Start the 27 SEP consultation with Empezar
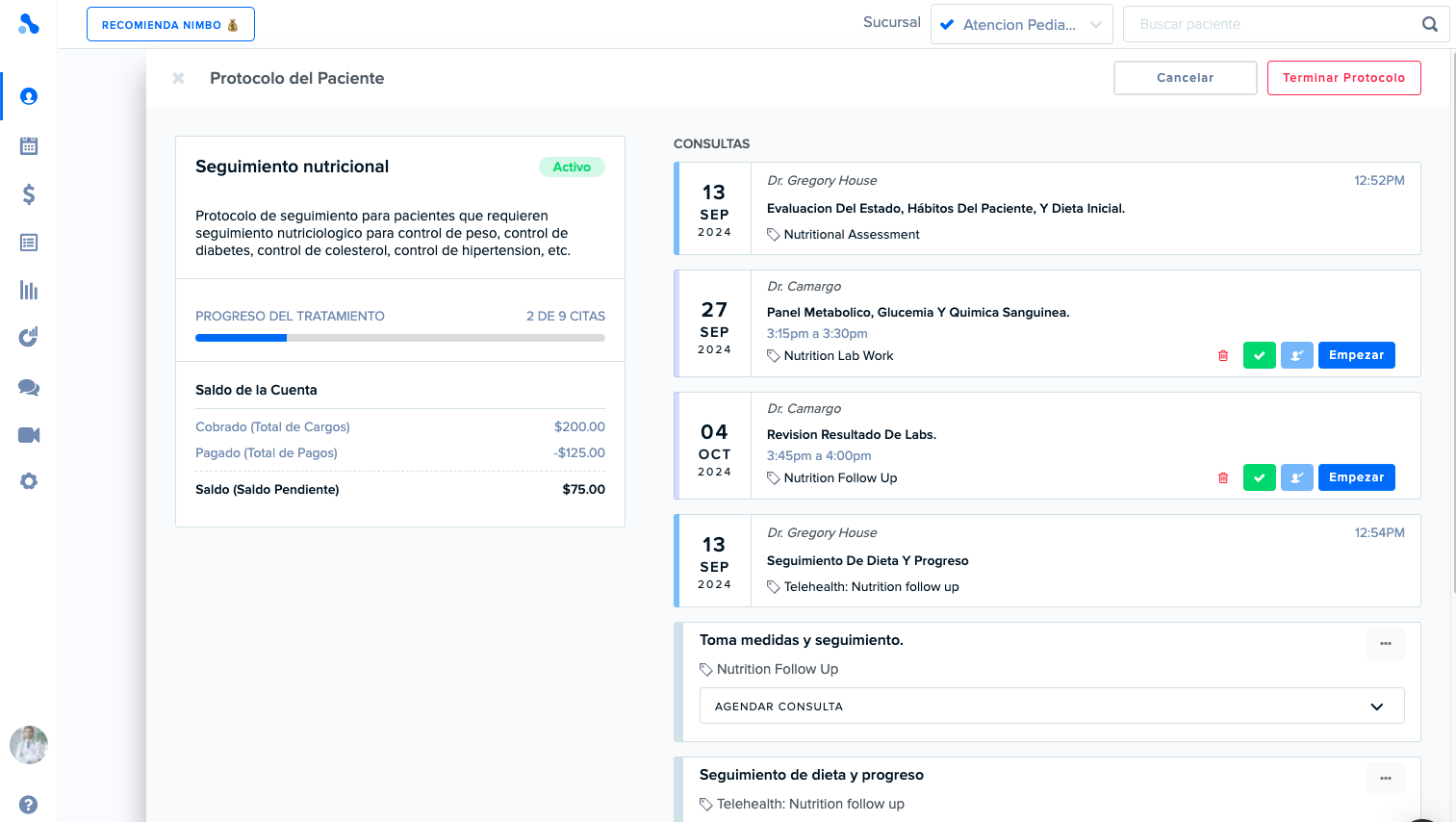The width and height of the screenshot is (1456, 822). coord(1357,355)
